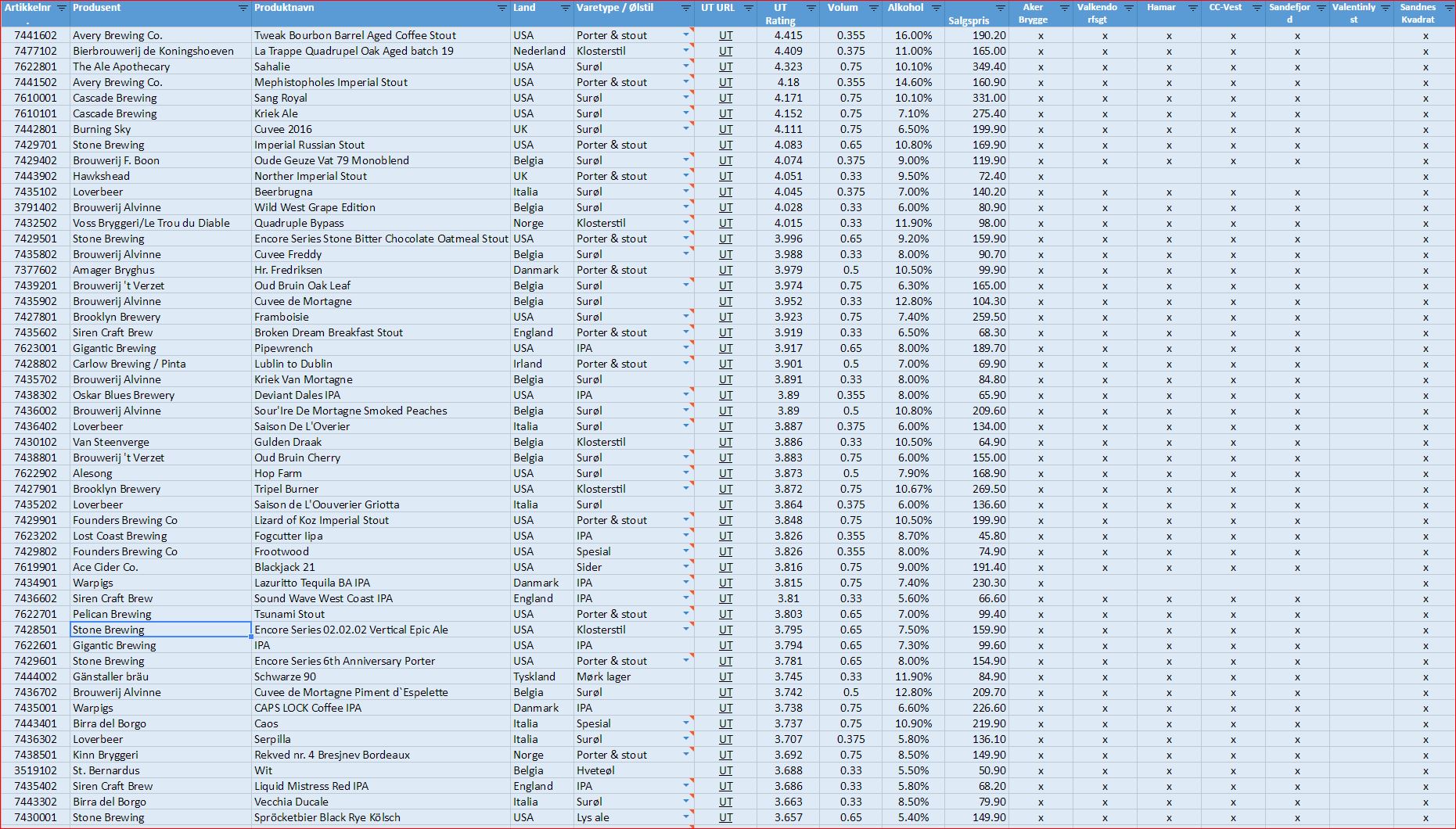This screenshot has height=829, width=1456.
Task: Open UT link for Spröcketbier Black Rye Kölsch
Action: tap(726, 817)
